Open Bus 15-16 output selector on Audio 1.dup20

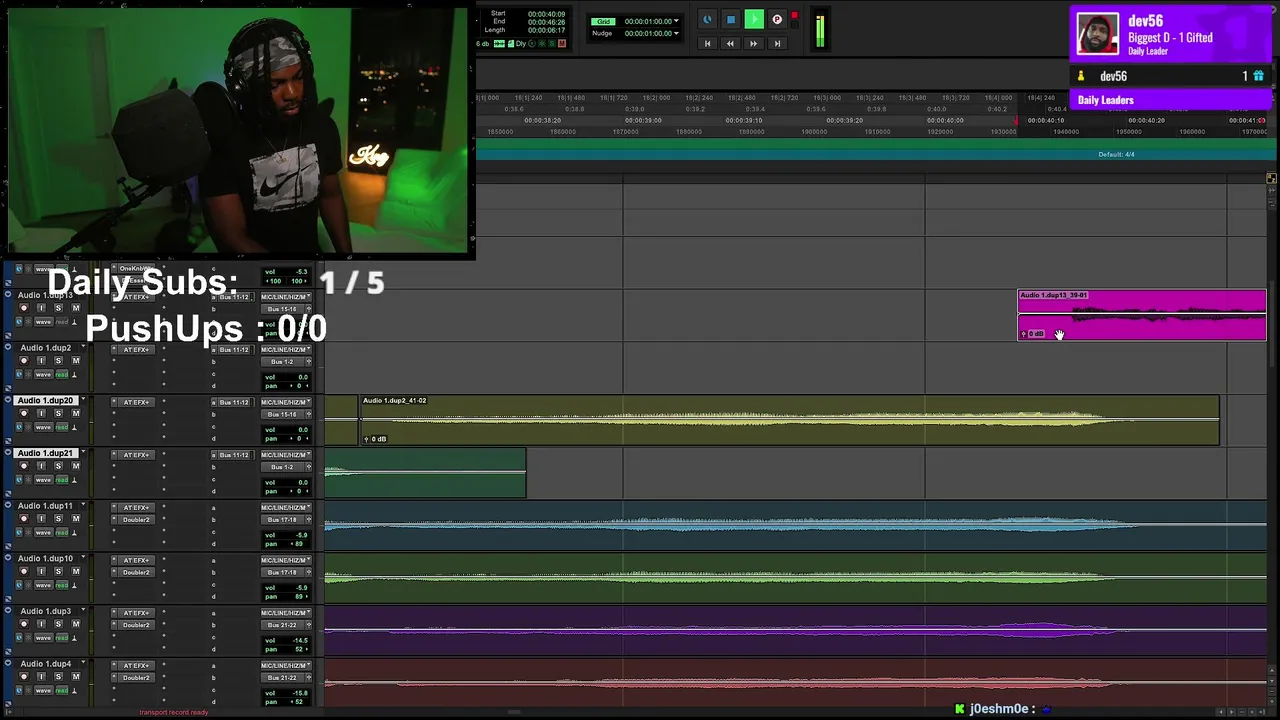tap(282, 414)
